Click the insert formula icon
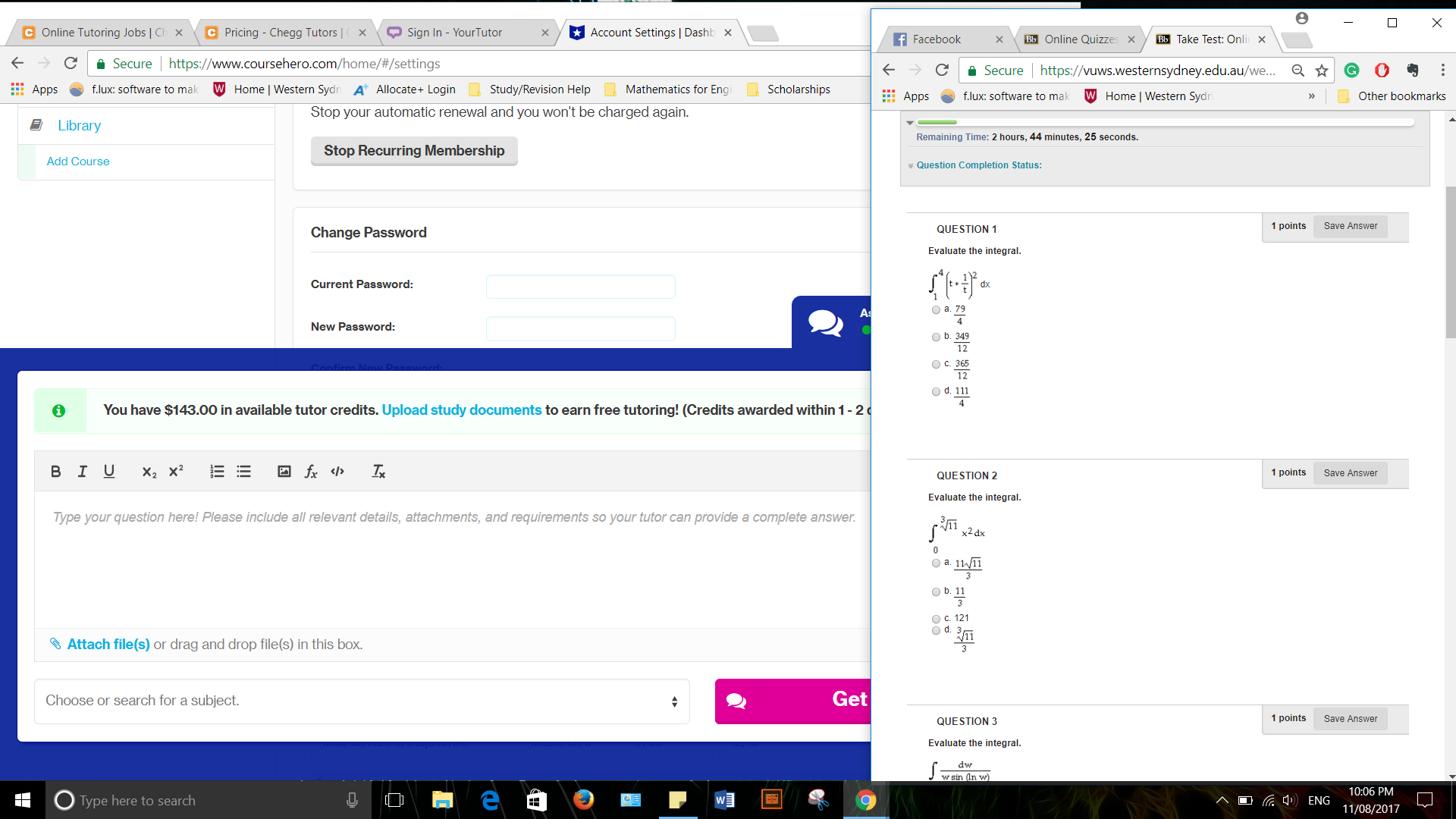1456x819 pixels. [311, 471]
